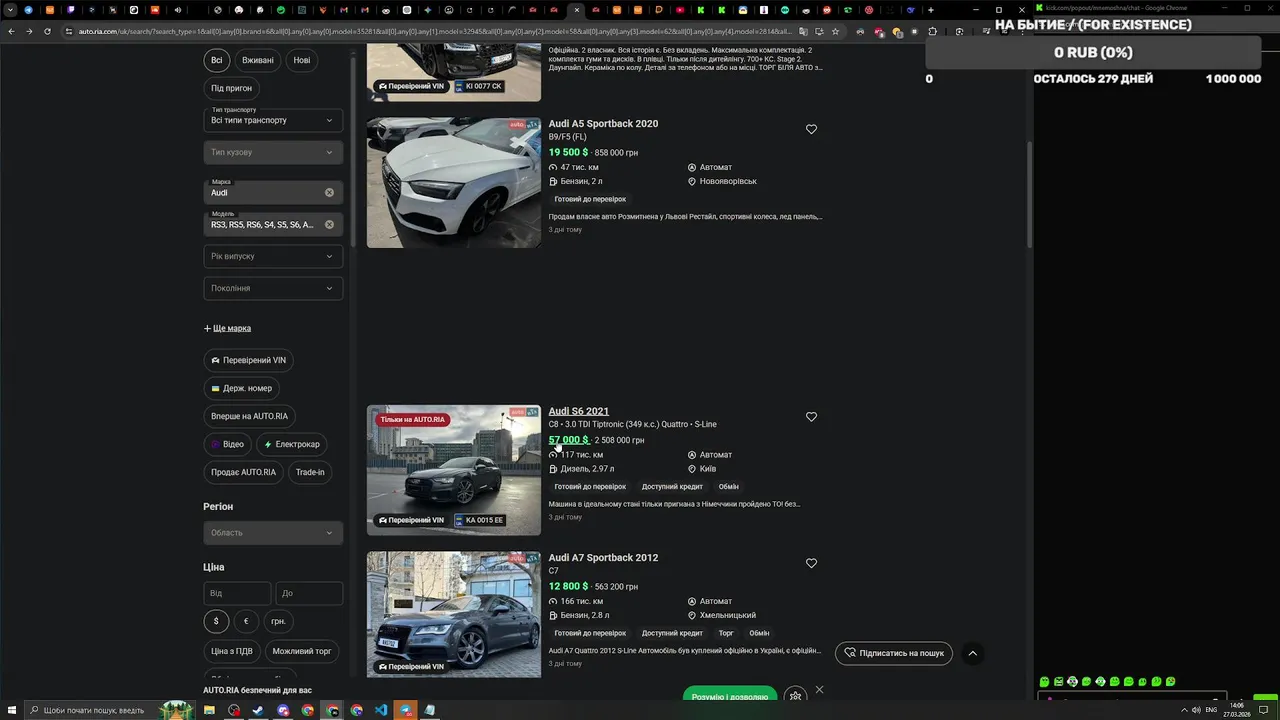Select dollar currency for price
This screenshot has height=720, width=1280.
(216, 621)
